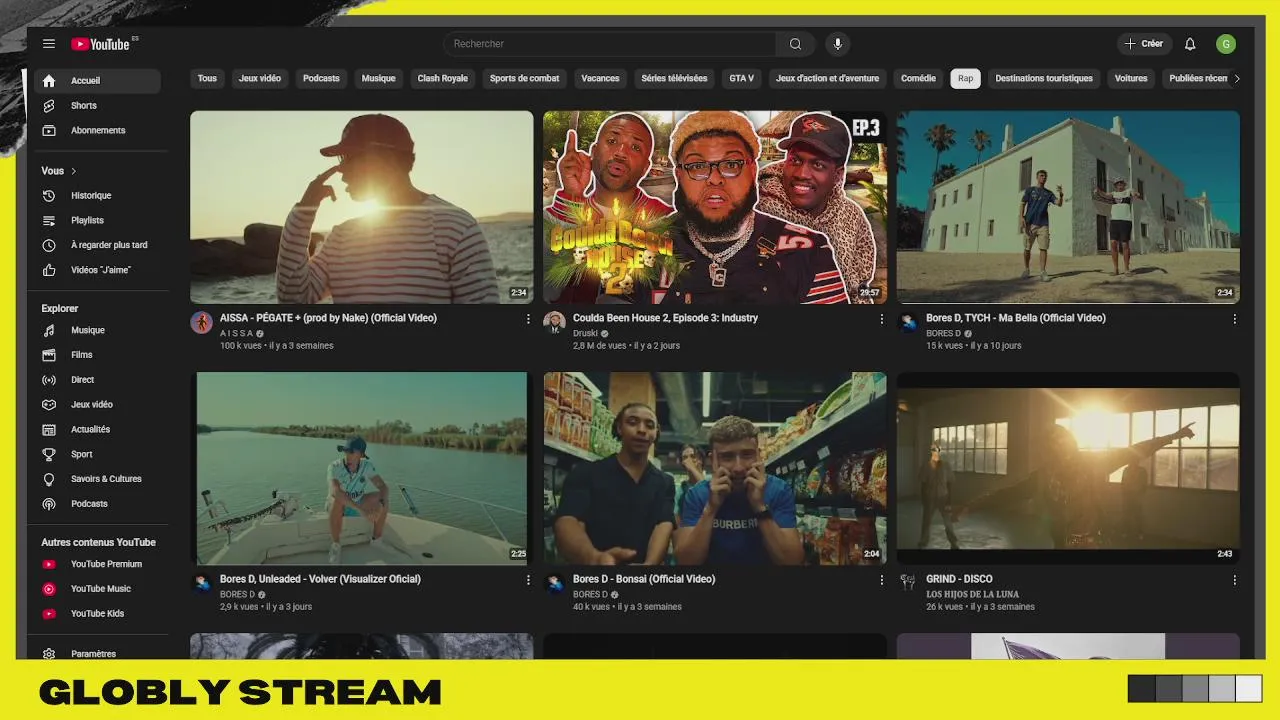This screenshot has height=720, width=1280.
Task: Open YouTube Kids link
Action: pyautogui.click(x=97, y=614)
